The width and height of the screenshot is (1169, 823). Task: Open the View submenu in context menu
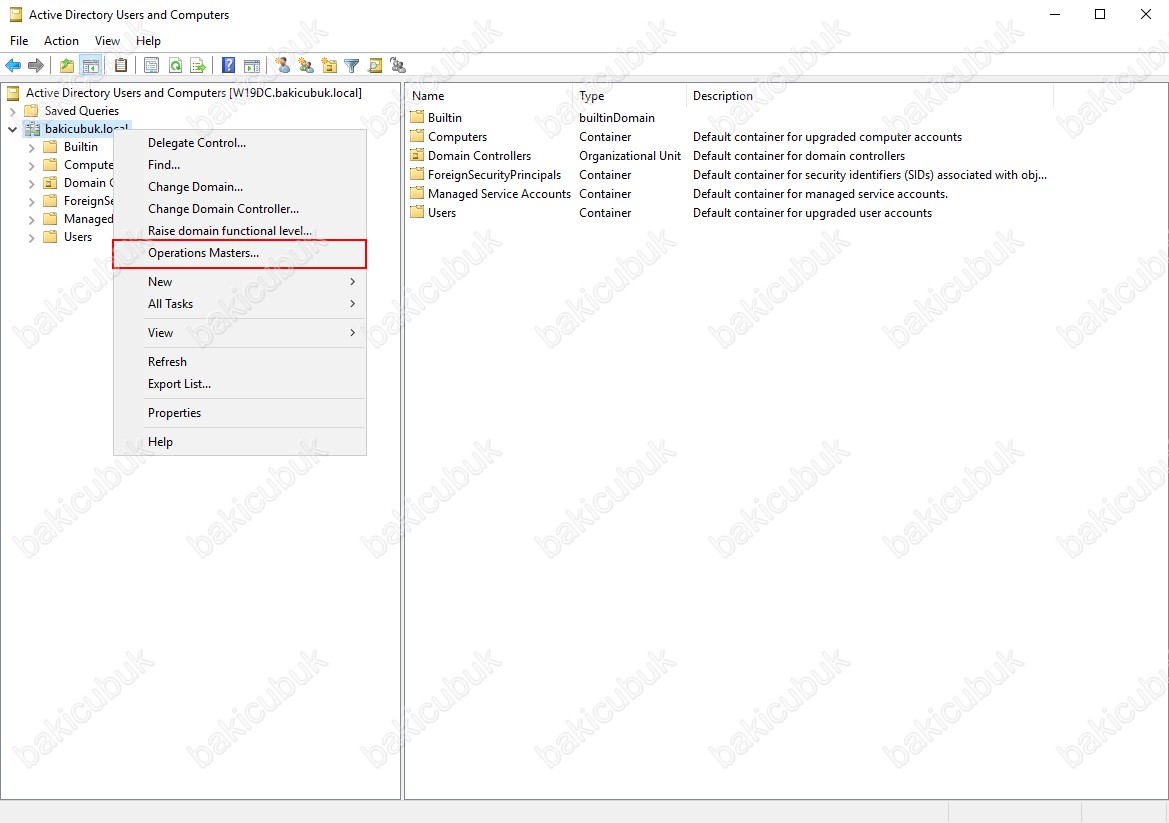coord(239,332)
